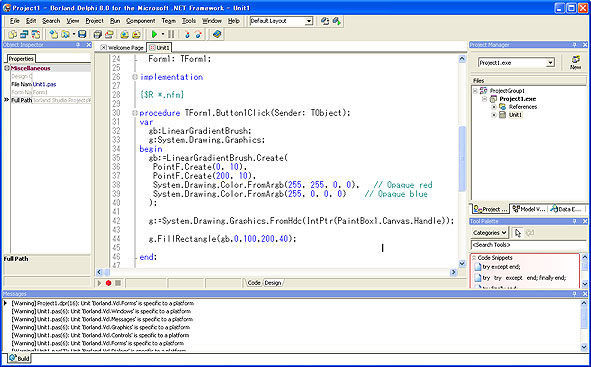The height and width of the screenshot is (367, 591).
Task: Click the Save All toolbar icon
Action: pyautogui.click(x=98, y=34)
